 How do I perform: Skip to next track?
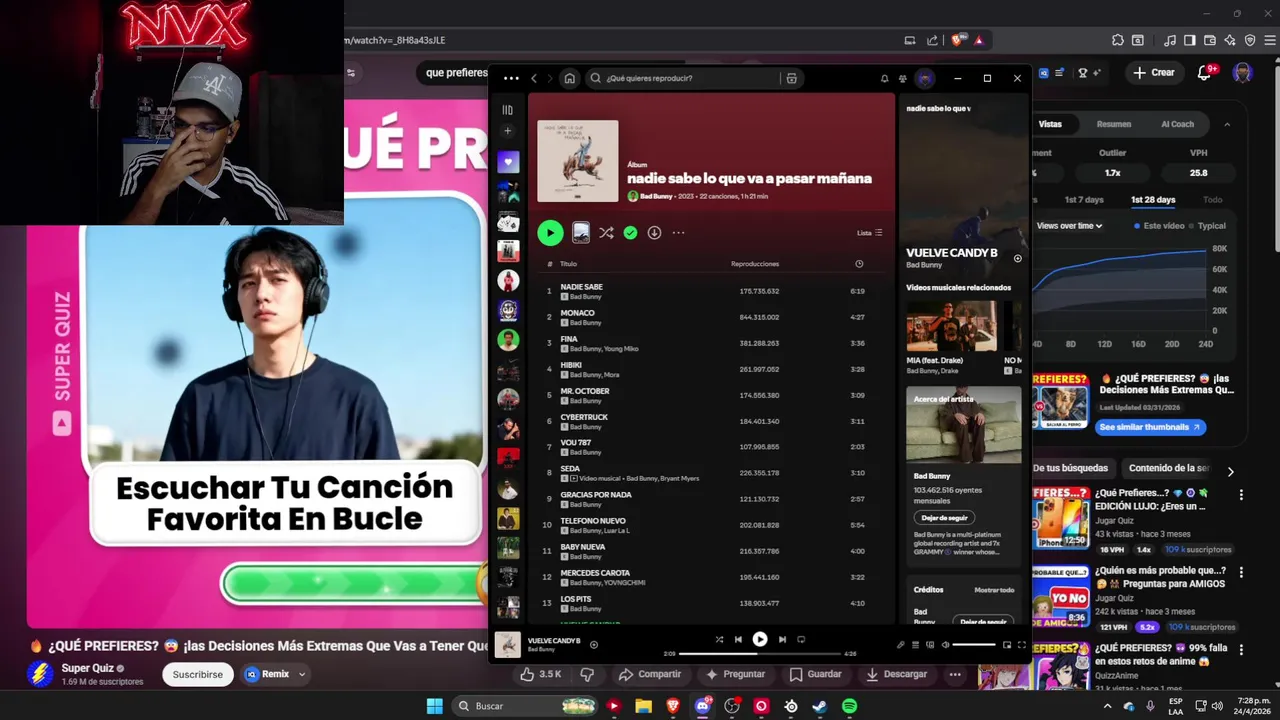[782, 639]
